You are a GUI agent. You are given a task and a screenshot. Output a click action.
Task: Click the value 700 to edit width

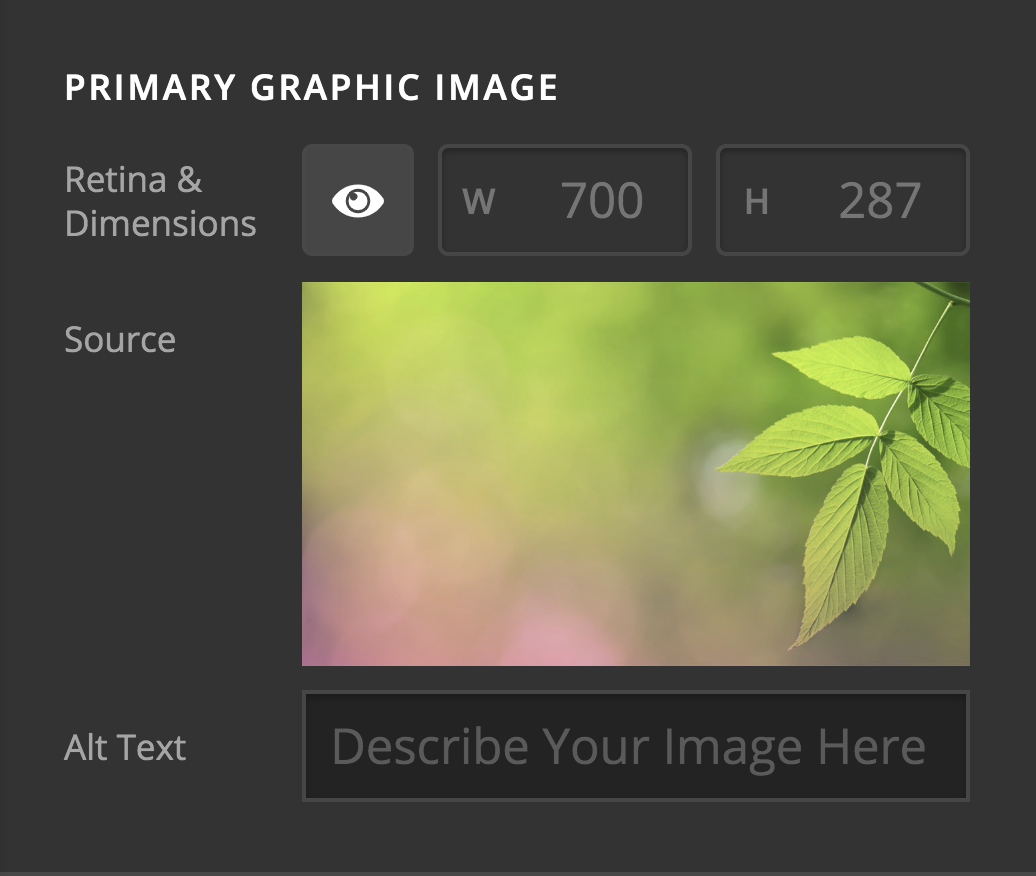(603, 200)
